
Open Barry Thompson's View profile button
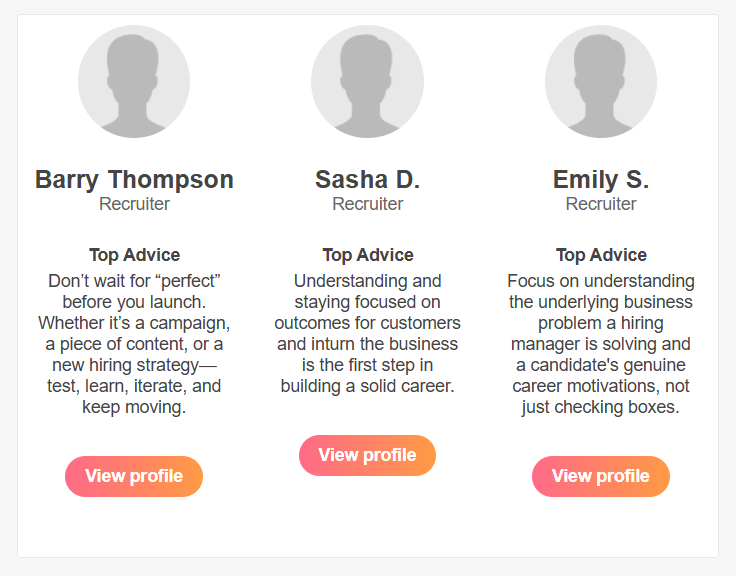pyautogui.click(x=134, y=476)
